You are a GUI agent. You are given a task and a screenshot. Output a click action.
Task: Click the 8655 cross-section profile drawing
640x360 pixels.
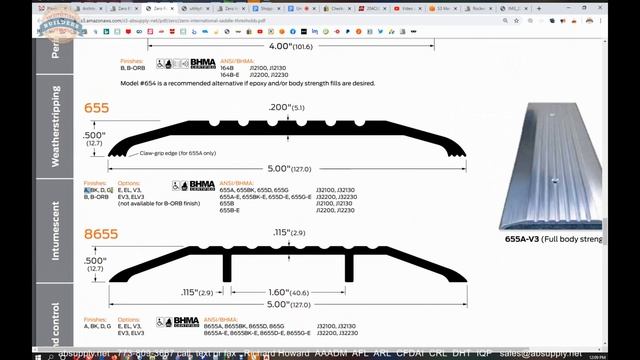(288, 264)
